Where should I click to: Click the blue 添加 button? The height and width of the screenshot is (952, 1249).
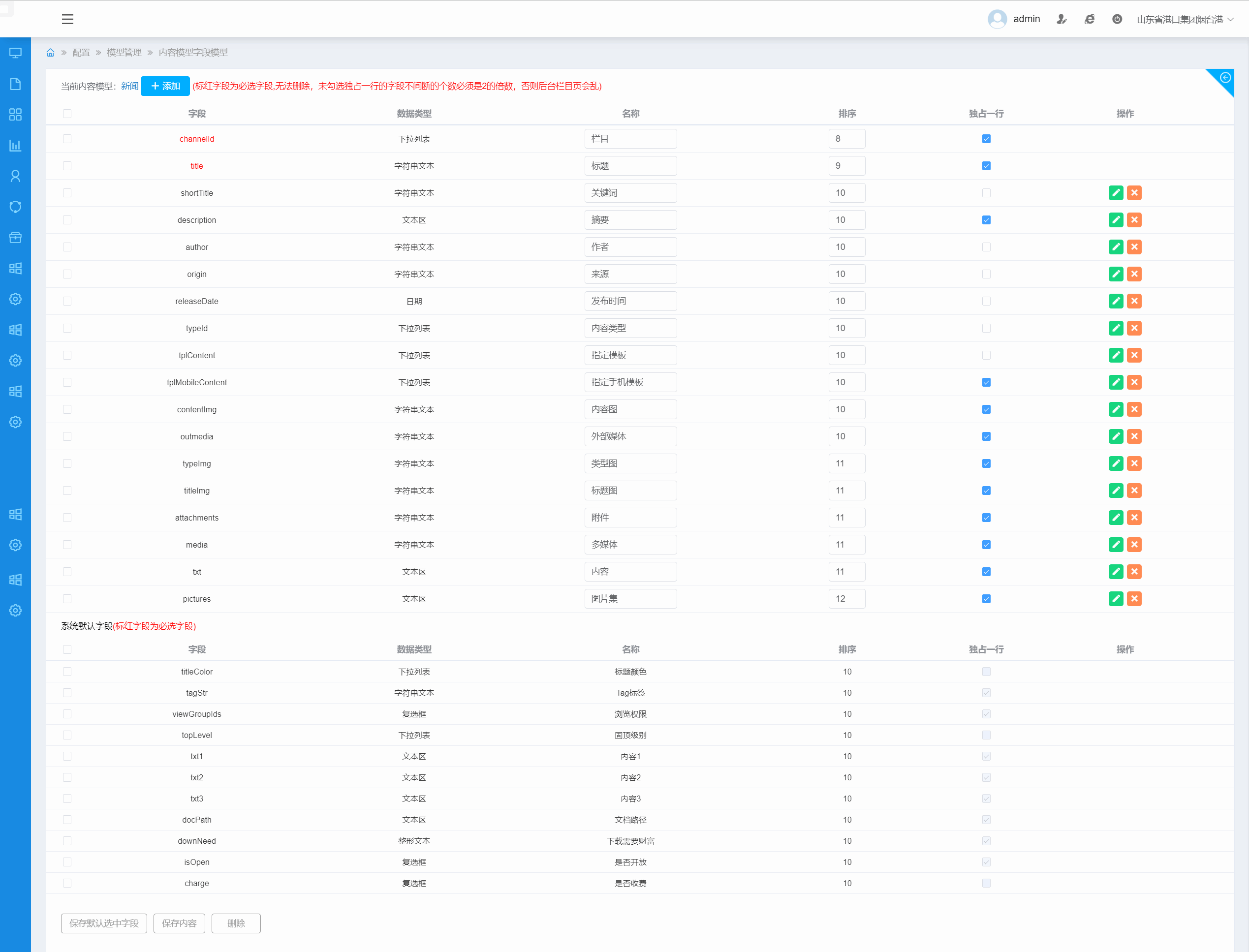[165, 86]
